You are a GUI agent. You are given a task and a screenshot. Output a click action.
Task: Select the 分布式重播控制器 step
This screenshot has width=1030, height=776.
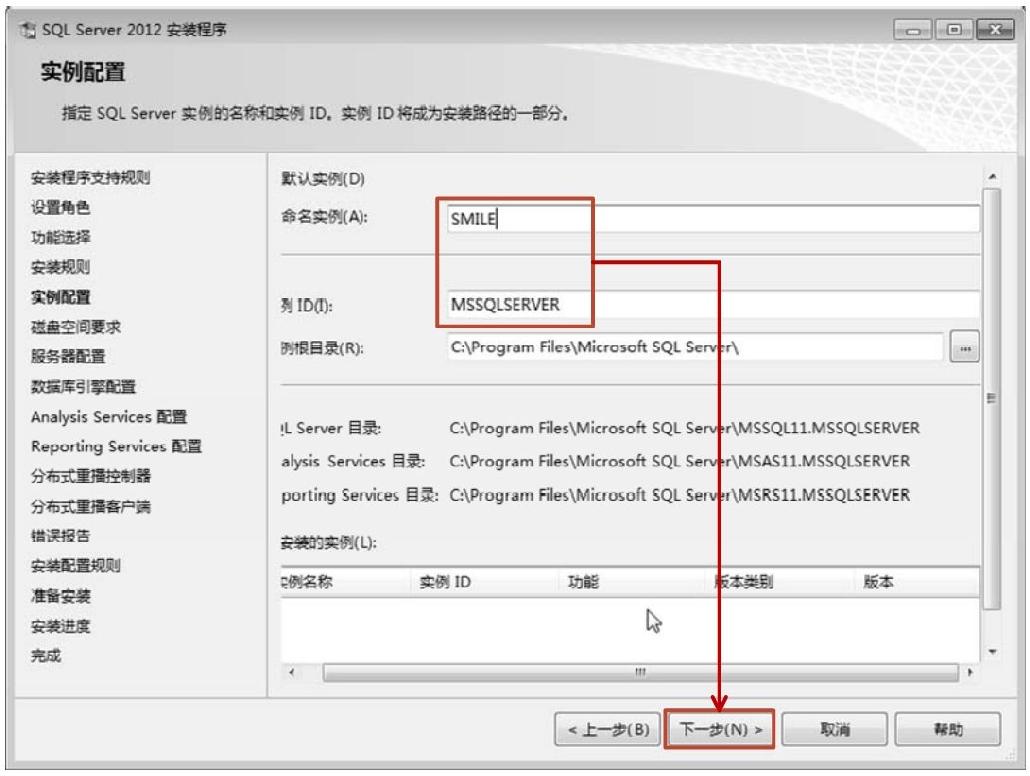coord(91,476)
